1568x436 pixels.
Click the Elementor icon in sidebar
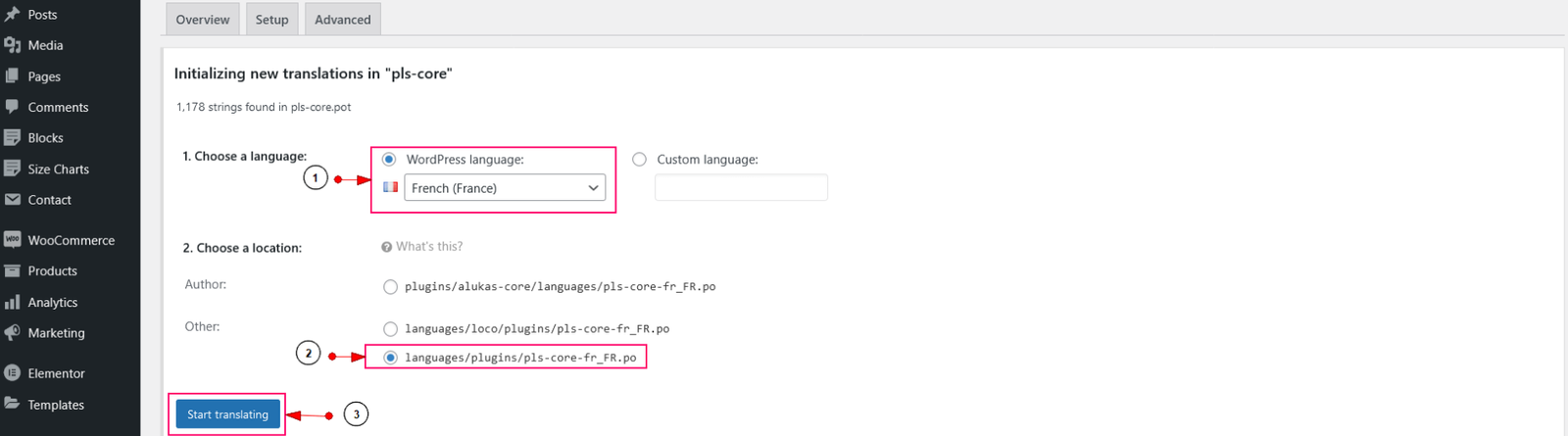pyautogui.click(x=13, y=373)
